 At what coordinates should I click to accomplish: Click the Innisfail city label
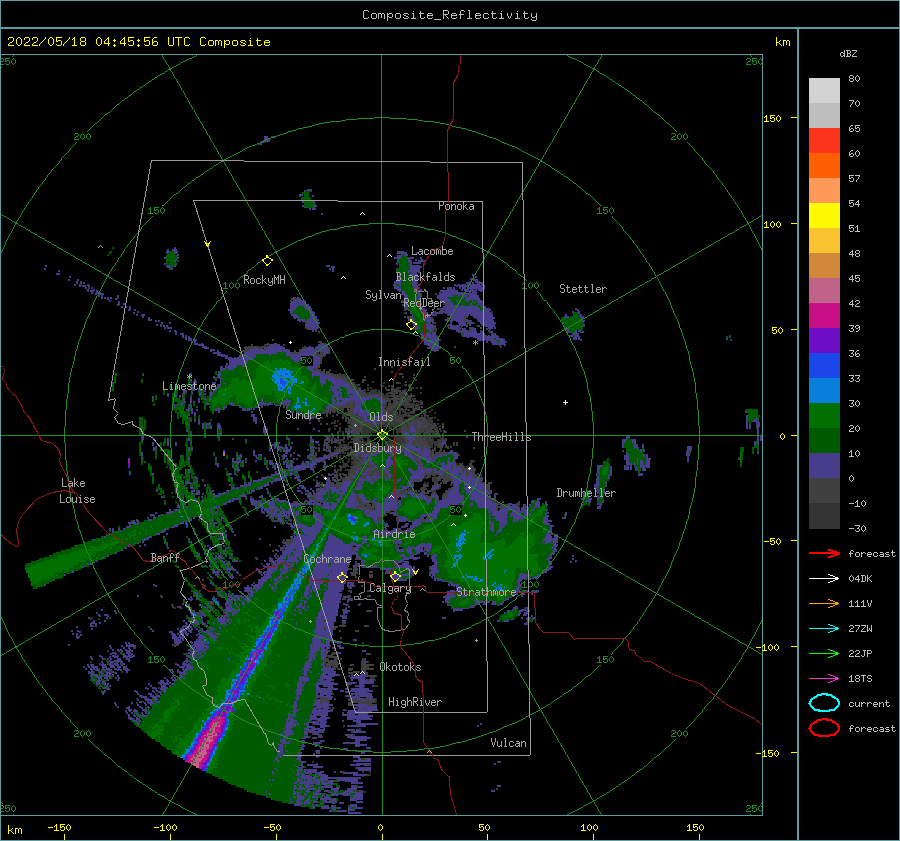tap(404, 362)
